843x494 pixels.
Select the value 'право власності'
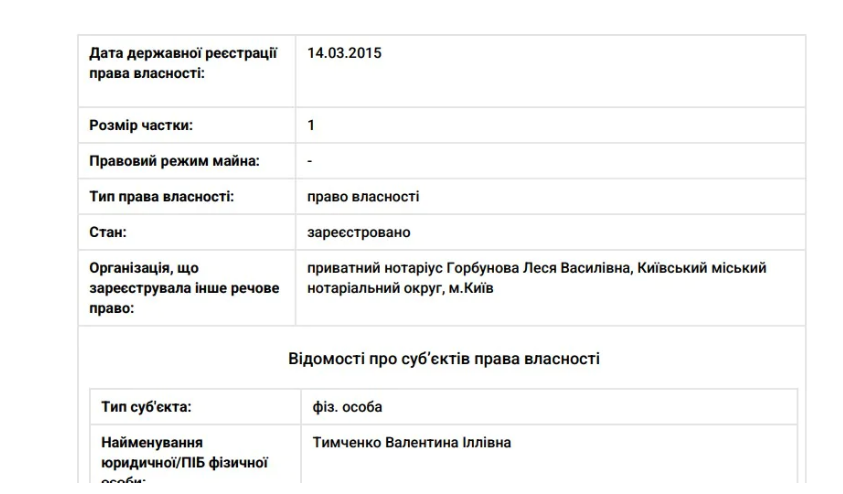[363, 197]
